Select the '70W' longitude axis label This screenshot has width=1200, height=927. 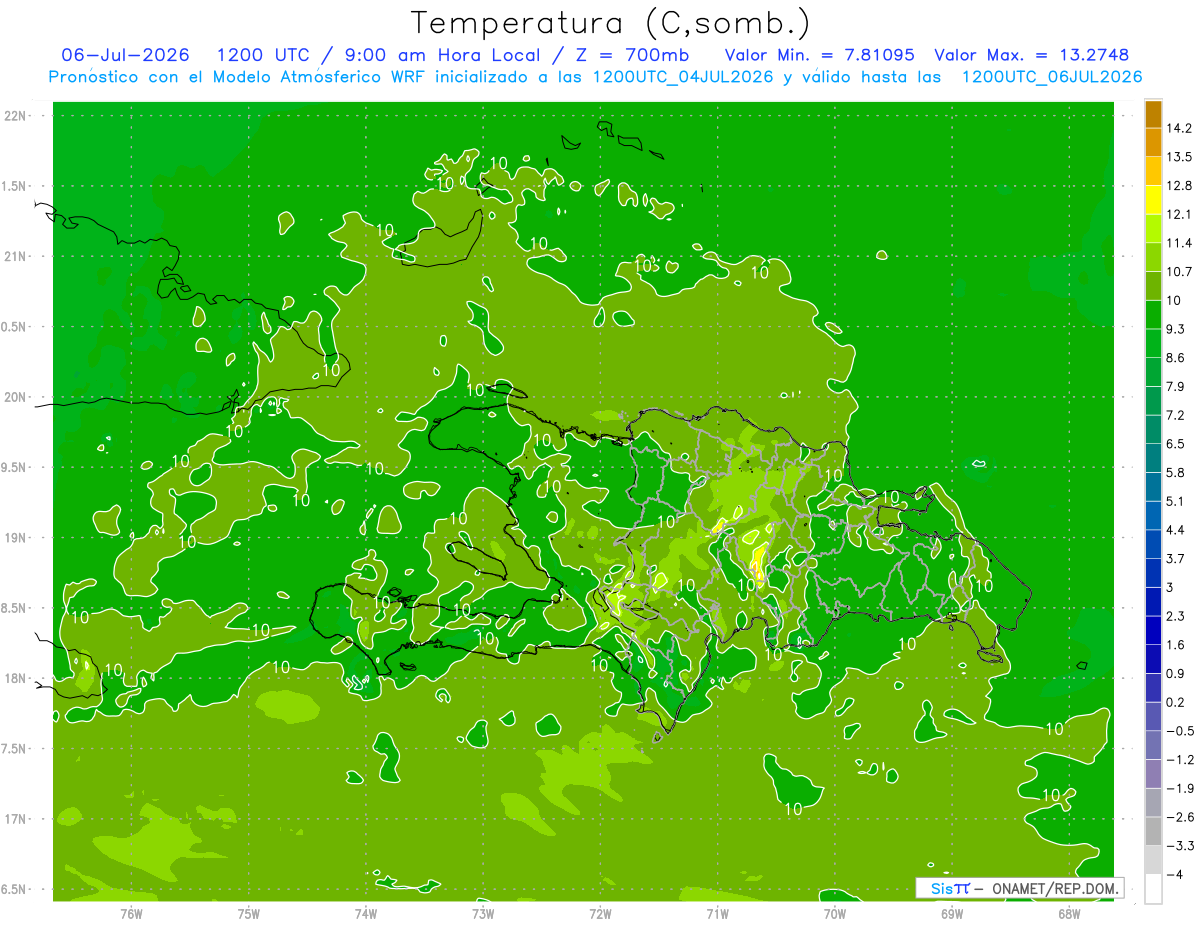point(835,913)
